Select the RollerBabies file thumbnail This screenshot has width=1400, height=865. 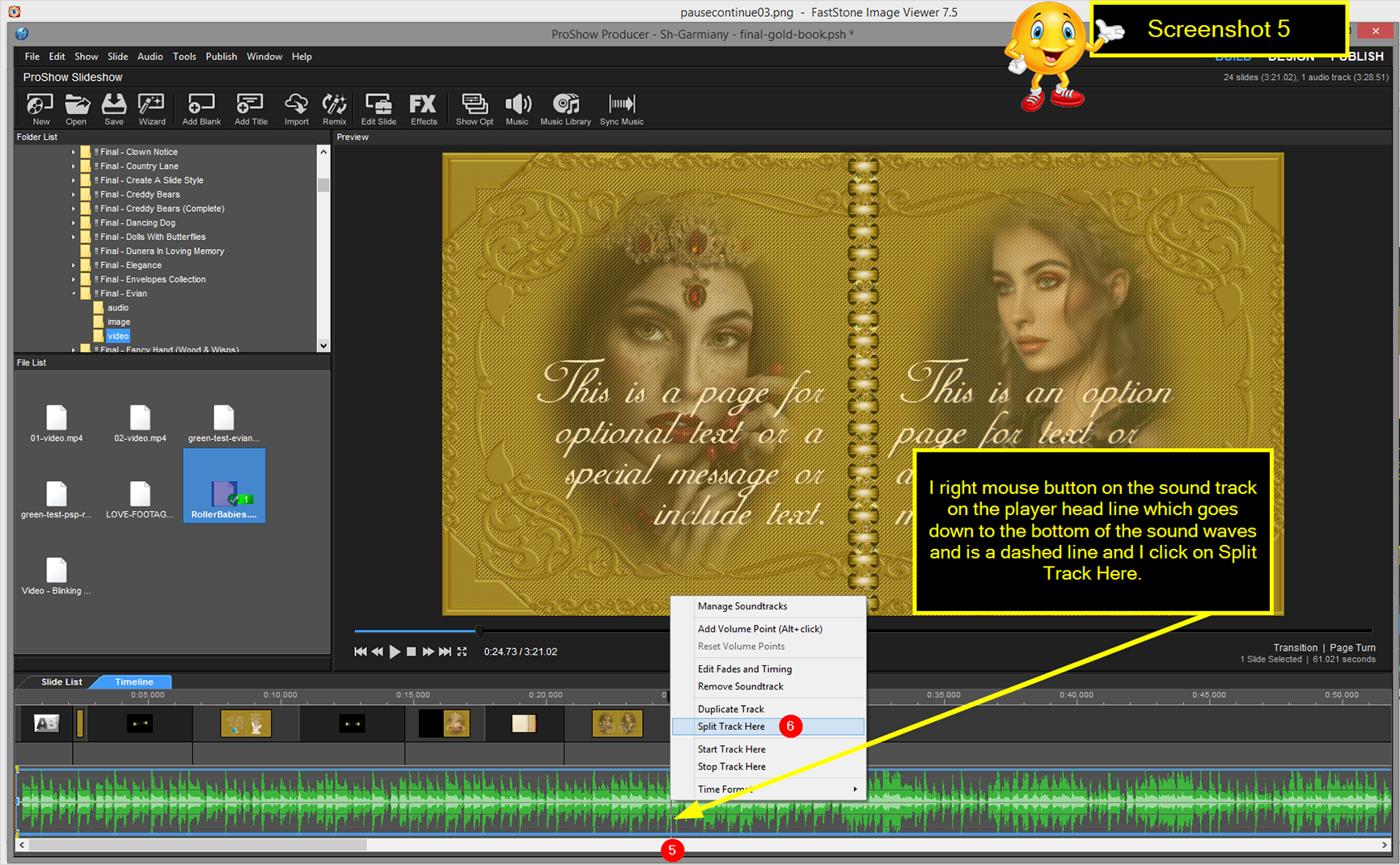pos(224,486)
